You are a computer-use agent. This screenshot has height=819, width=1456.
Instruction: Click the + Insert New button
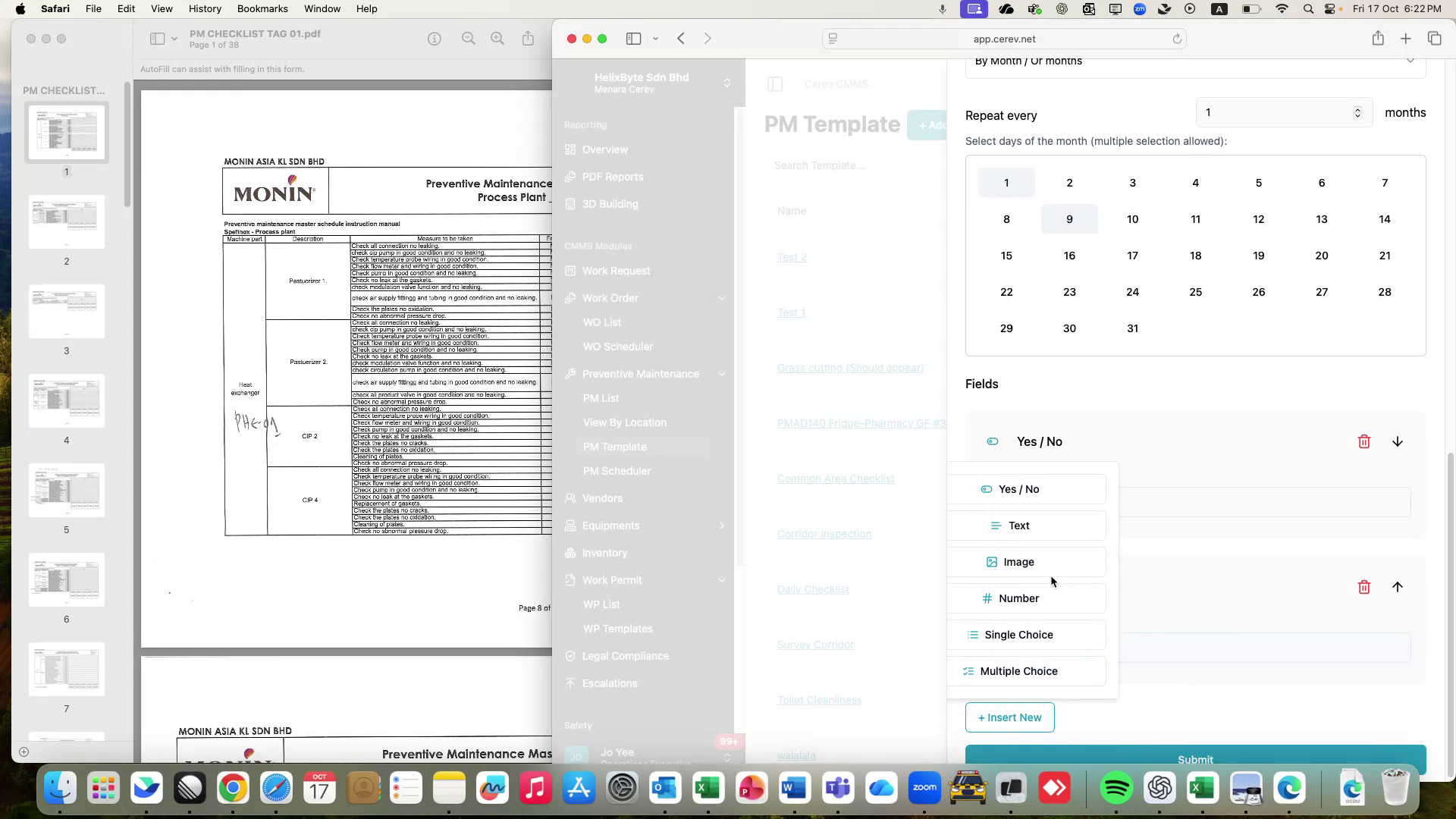point(1009,717)
